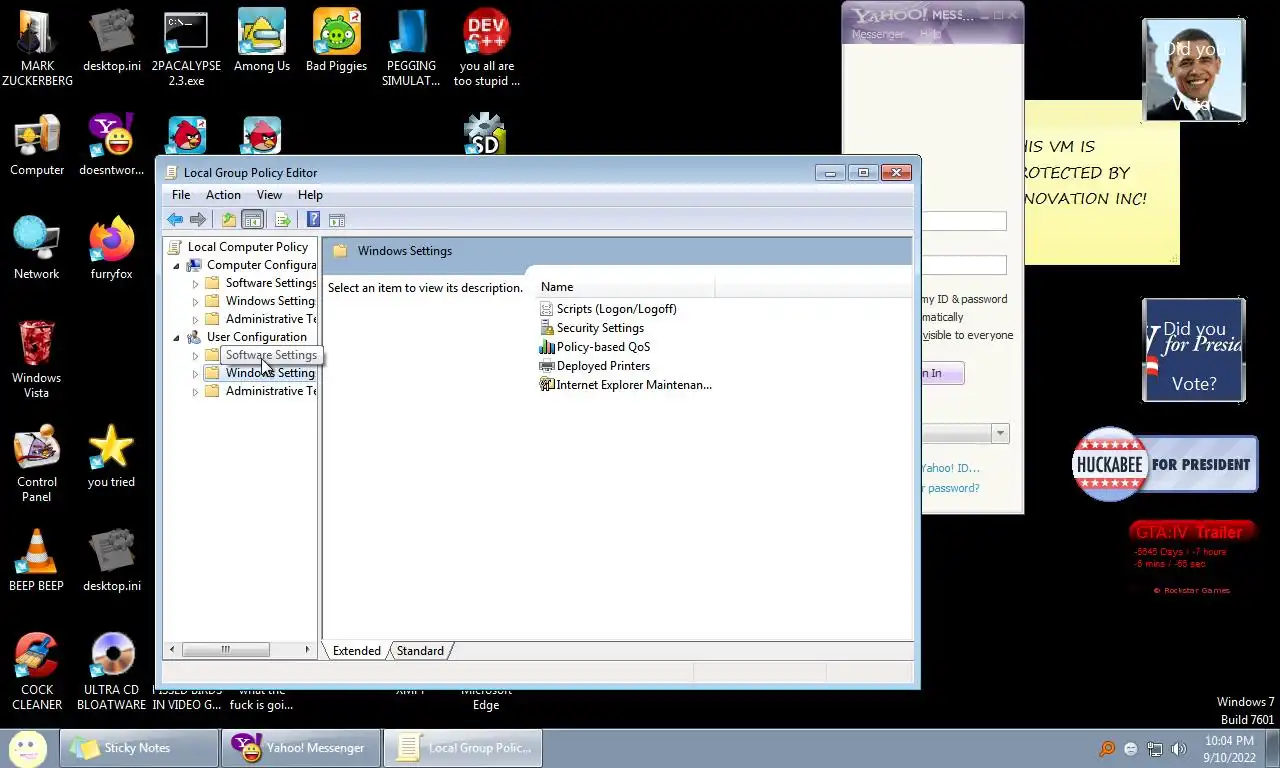
Task: Click the Obama 'Did you Vote' gadget
Action: click(1194, 70)
